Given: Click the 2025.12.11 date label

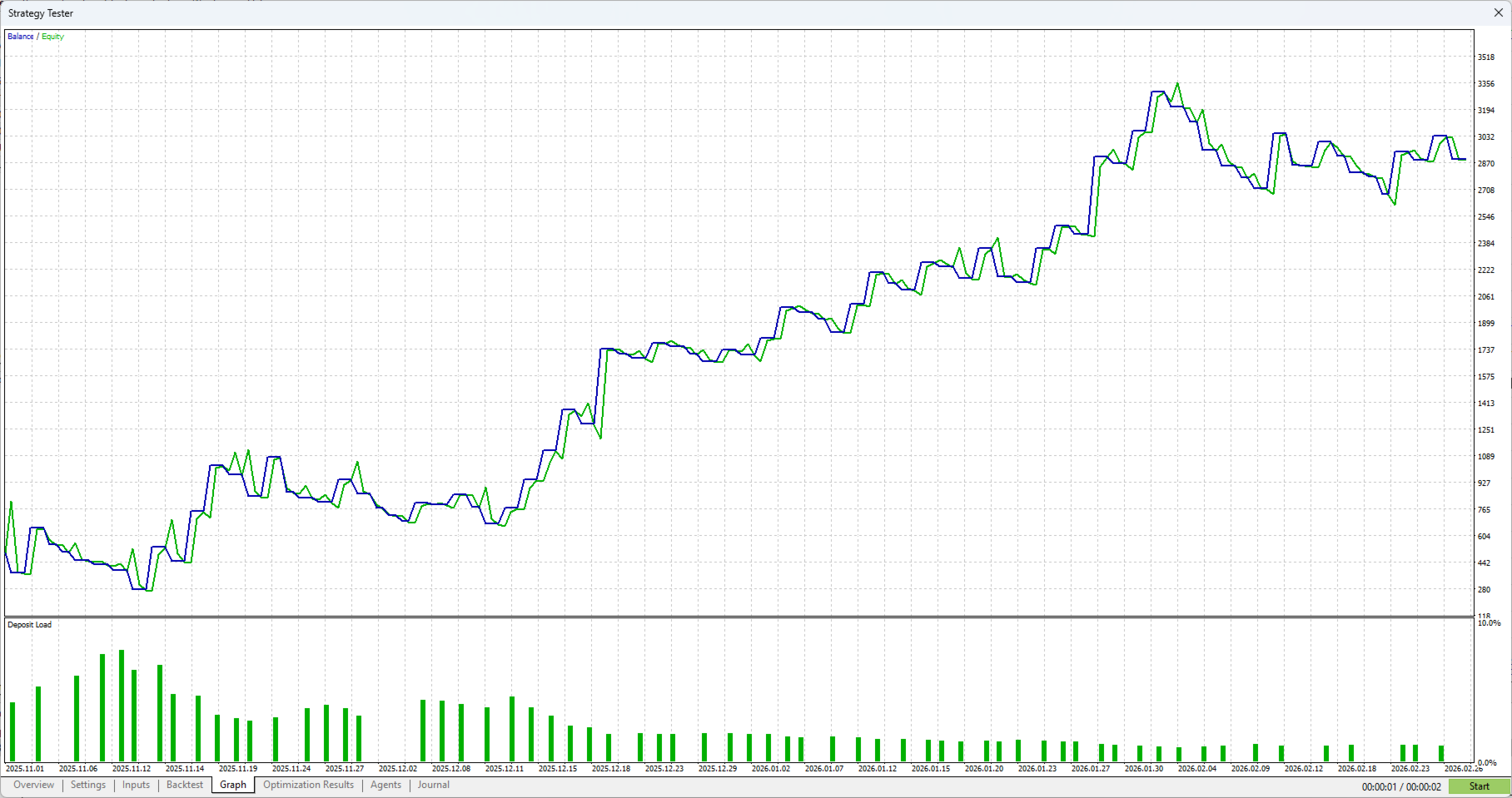Looking at the screenshot, I should coord(505,769).
